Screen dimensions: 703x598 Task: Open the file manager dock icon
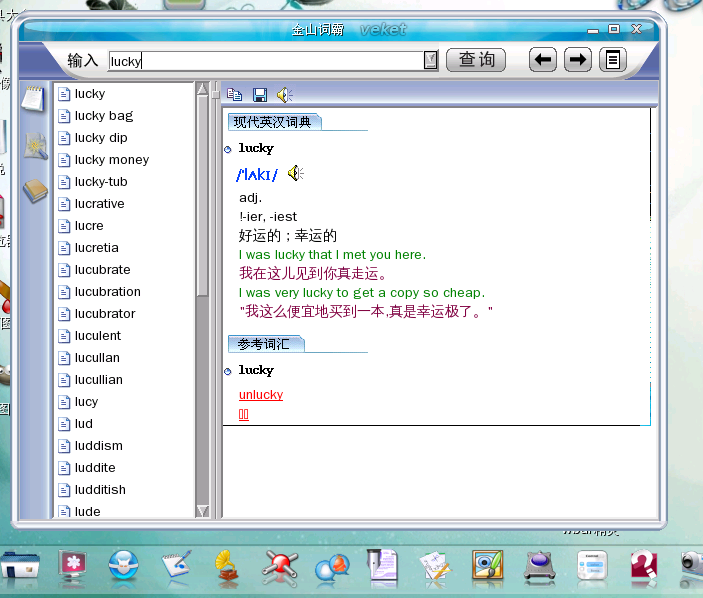tap(20, 566)
